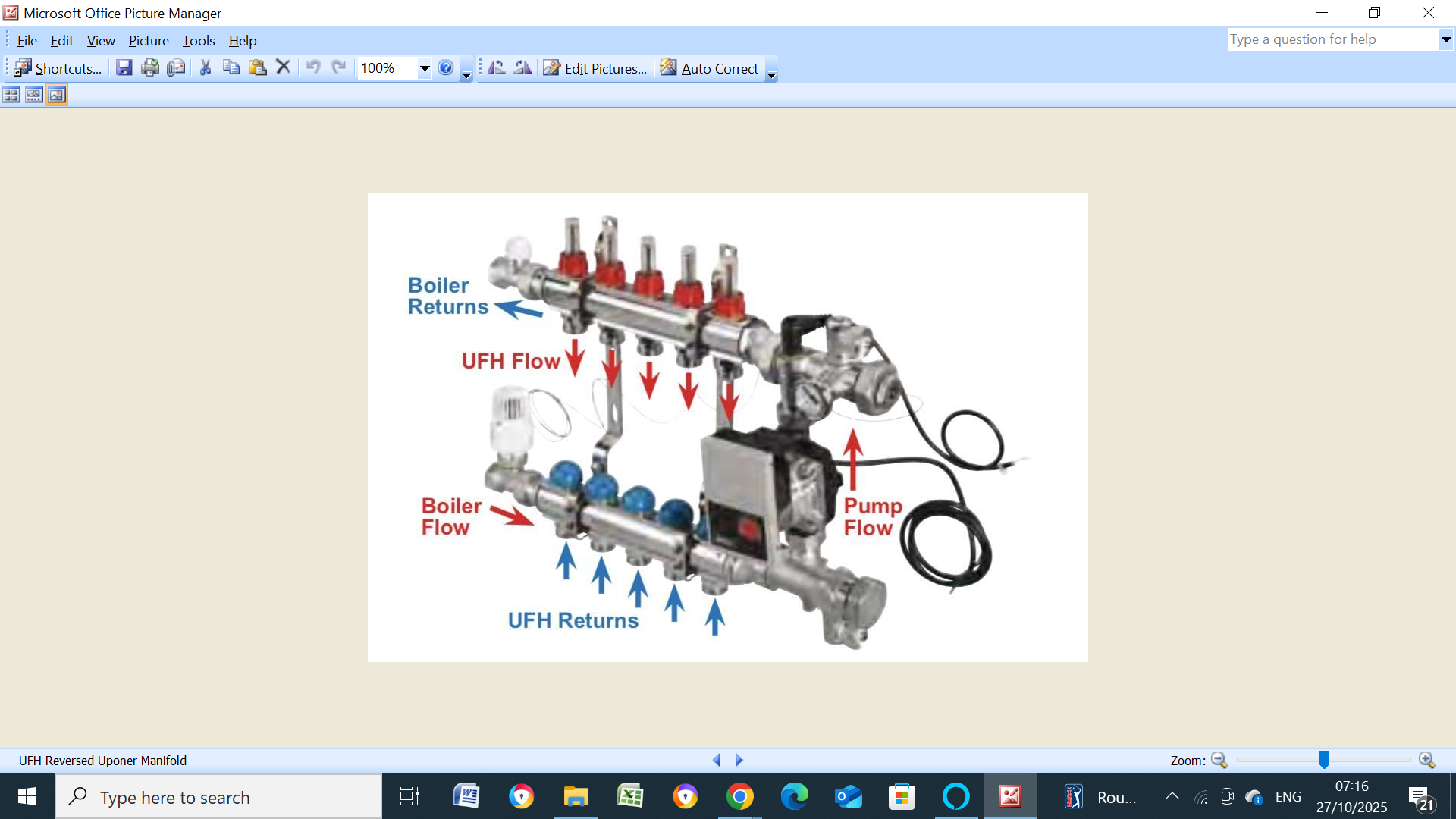Click the Print icon
The image size is (1456, 819).
point(150,68)
